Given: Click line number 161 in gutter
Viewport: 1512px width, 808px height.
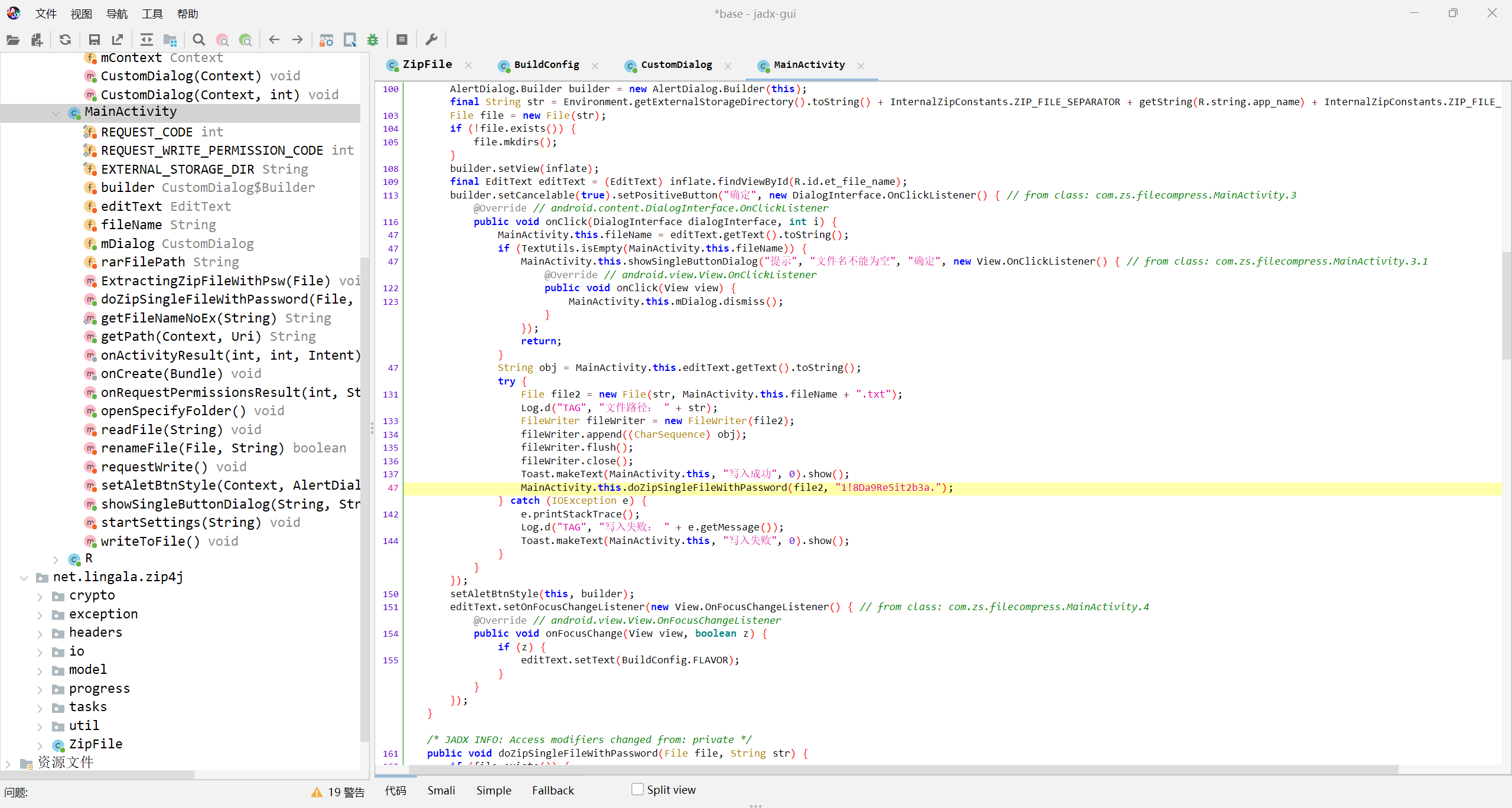Looking at the screenshot, I should tap(390, 753).
